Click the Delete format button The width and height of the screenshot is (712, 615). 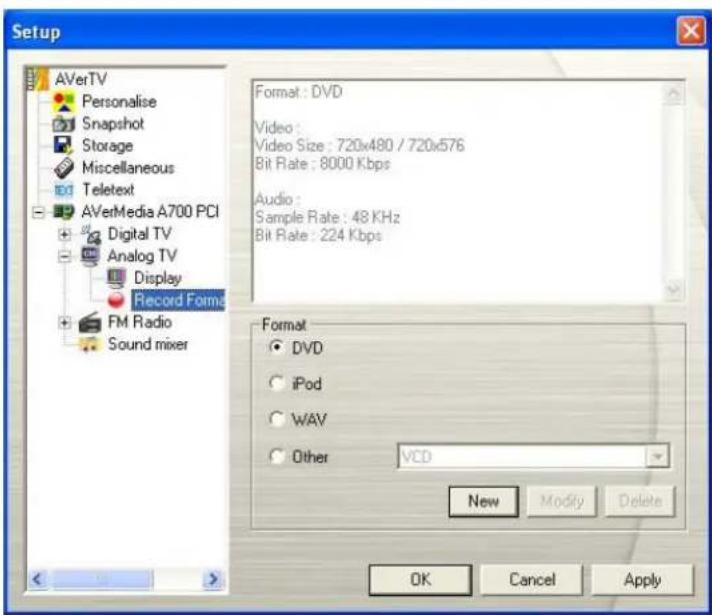tap(640, 501)
